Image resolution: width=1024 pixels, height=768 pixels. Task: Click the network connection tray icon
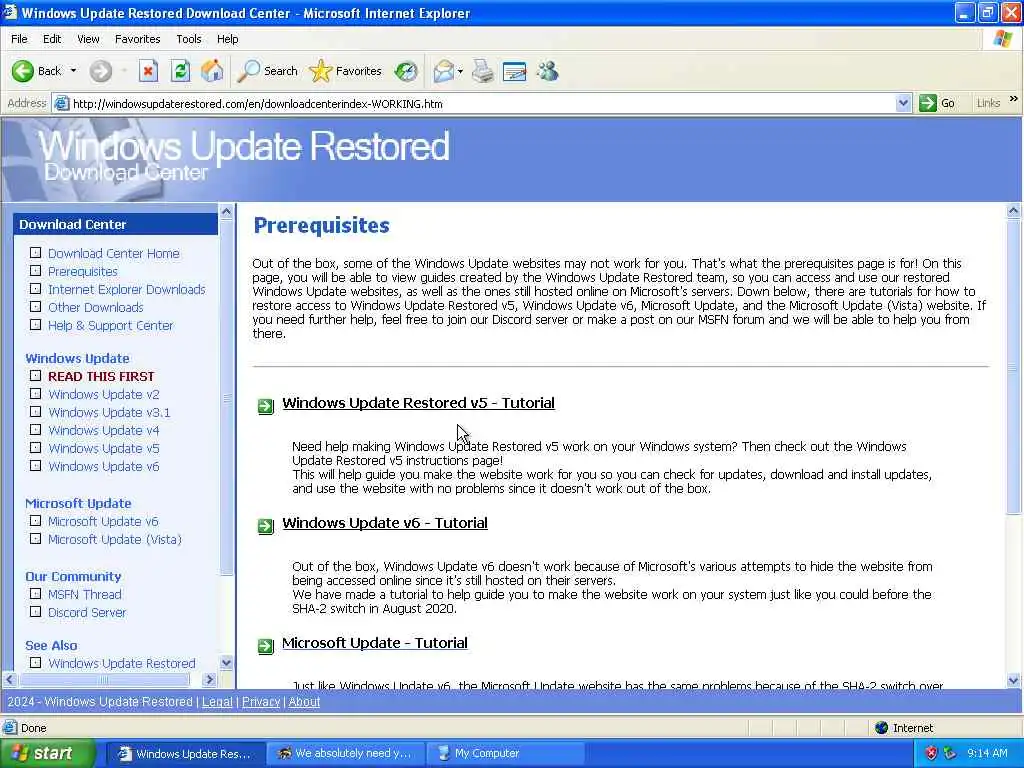[x=950, y=753]
